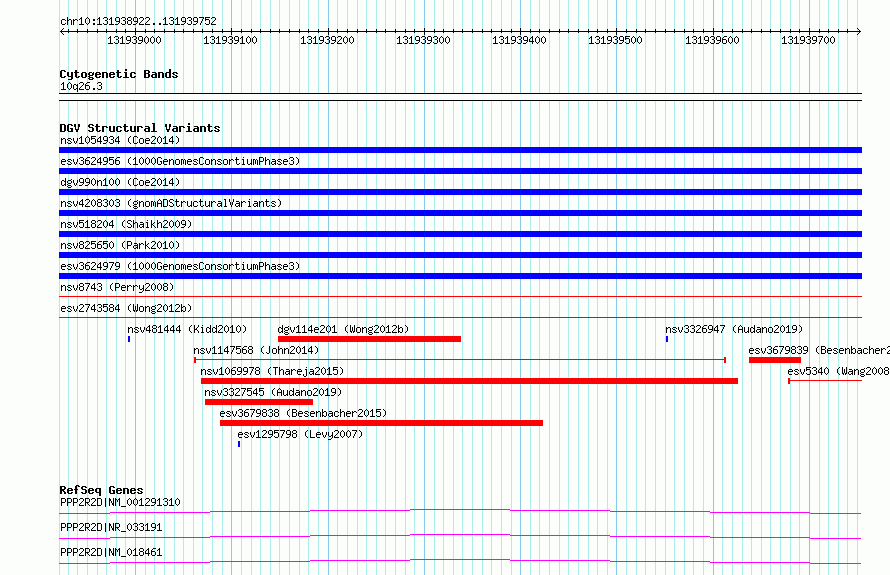Open the dgv990n100 (Coe2014) variant
The width and height of the screenshot is (890, 575).
pos(120,182)
